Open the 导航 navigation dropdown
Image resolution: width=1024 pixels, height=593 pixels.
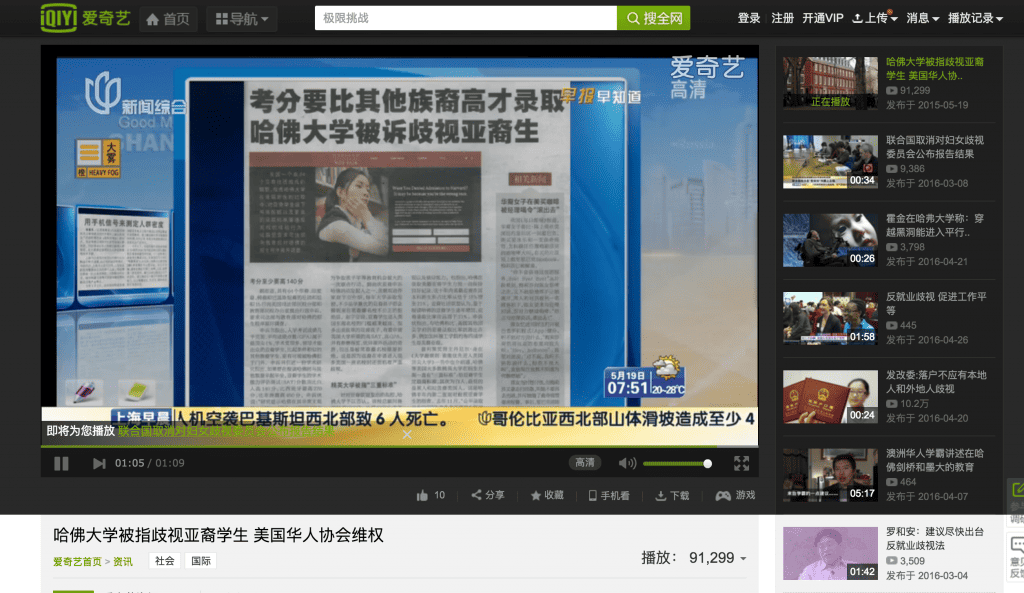click(242, 19)
